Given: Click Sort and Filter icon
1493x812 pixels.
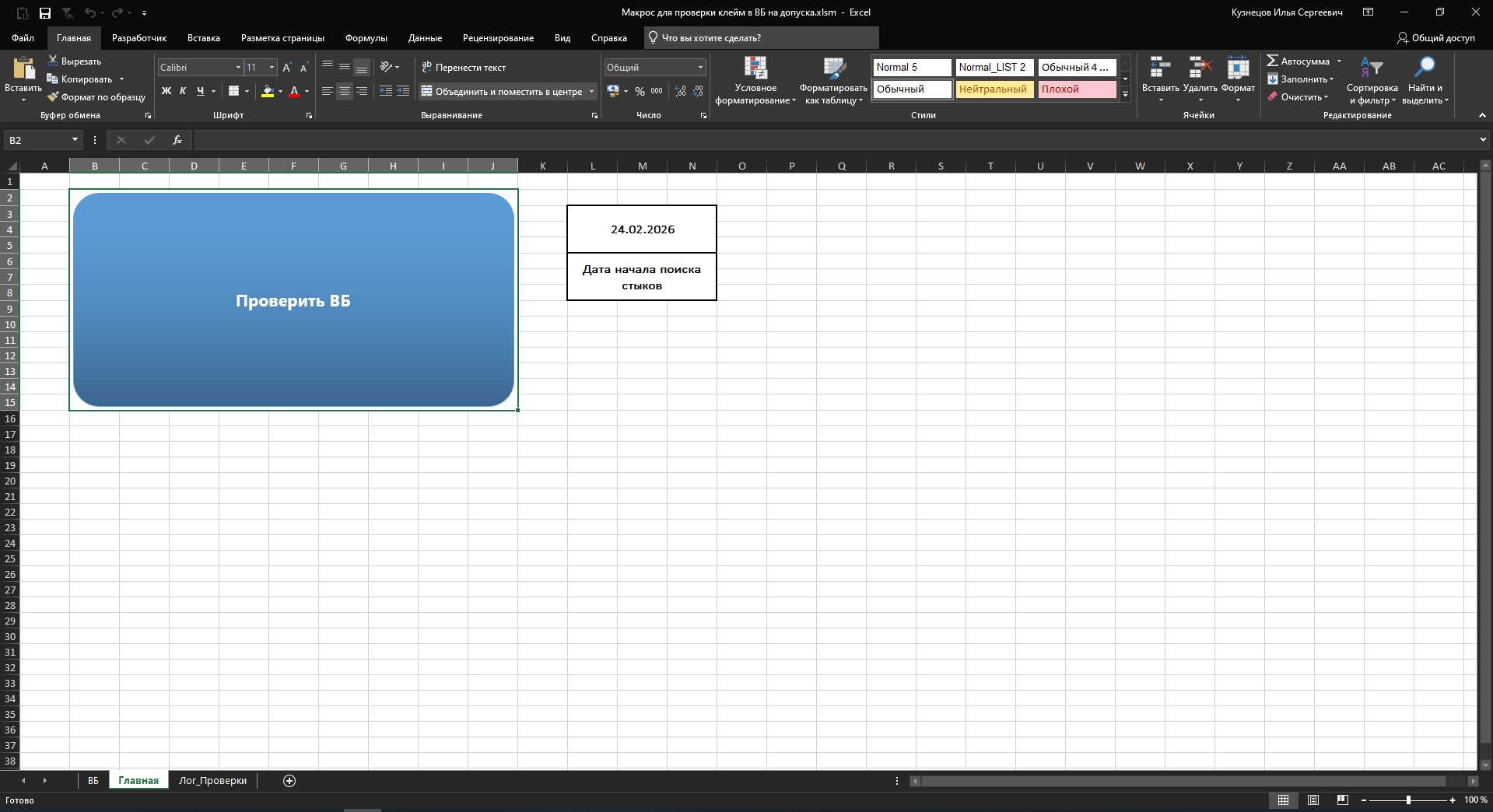Looking at the screenshot, I should pyautogui.click(x=1371, y=68).
